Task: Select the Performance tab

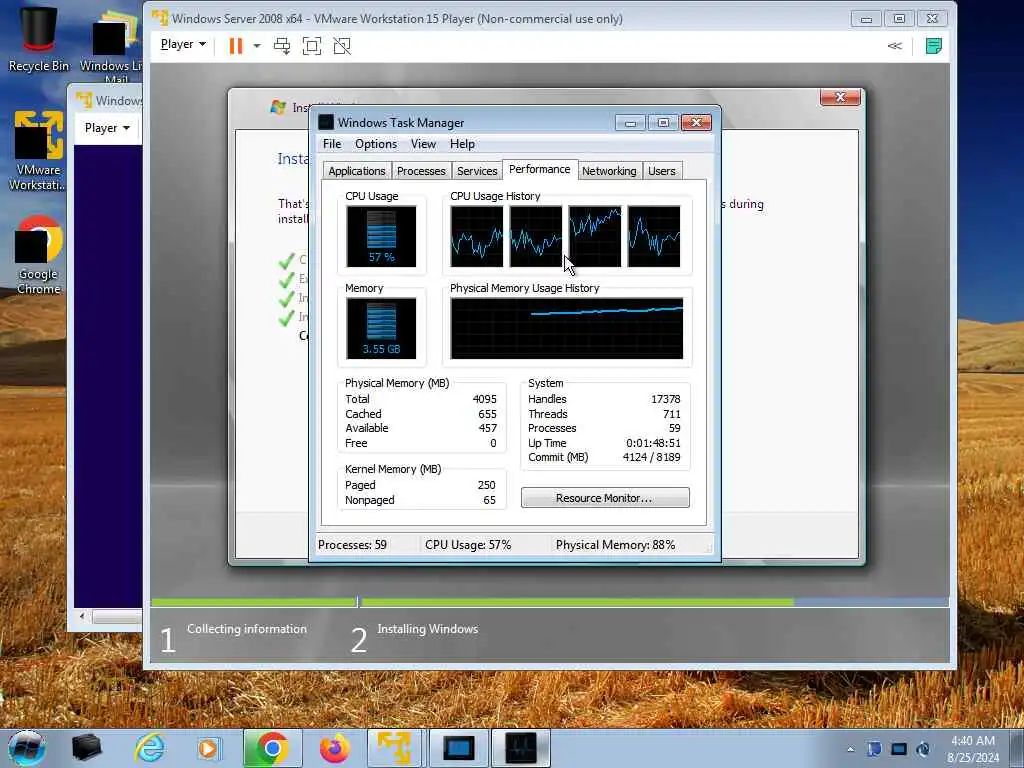Action: (x=539, y=169)
